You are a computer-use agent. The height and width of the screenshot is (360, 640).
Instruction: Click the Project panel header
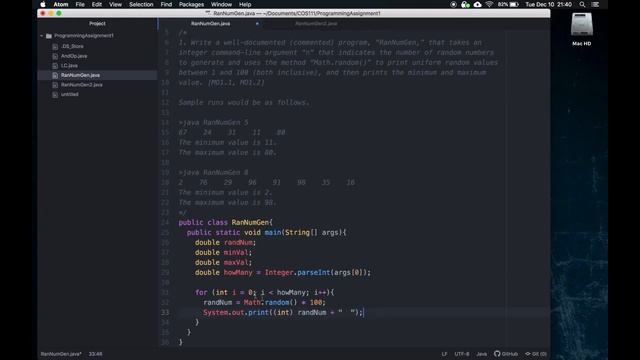[97, 24]
